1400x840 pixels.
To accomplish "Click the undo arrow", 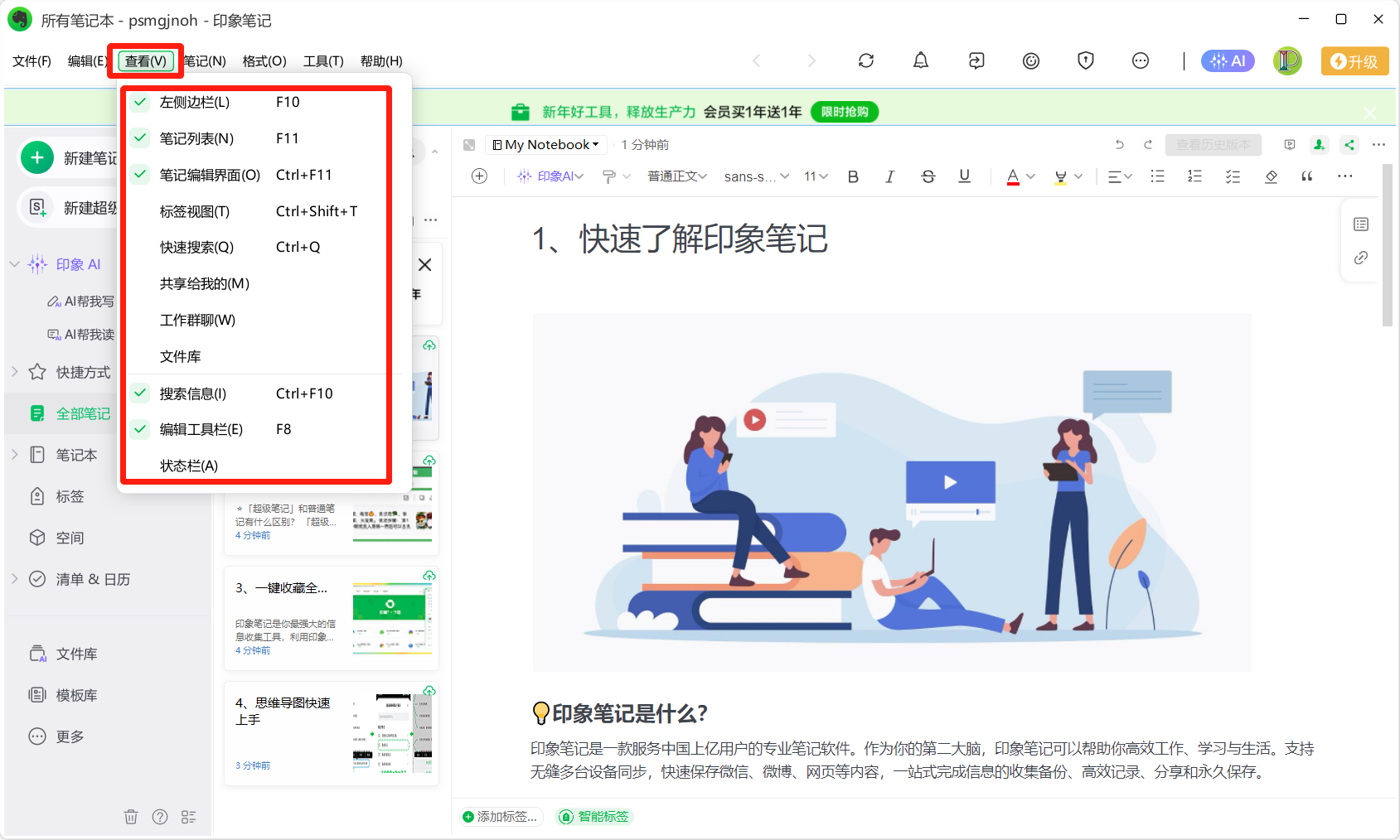I will point(1119,145).
